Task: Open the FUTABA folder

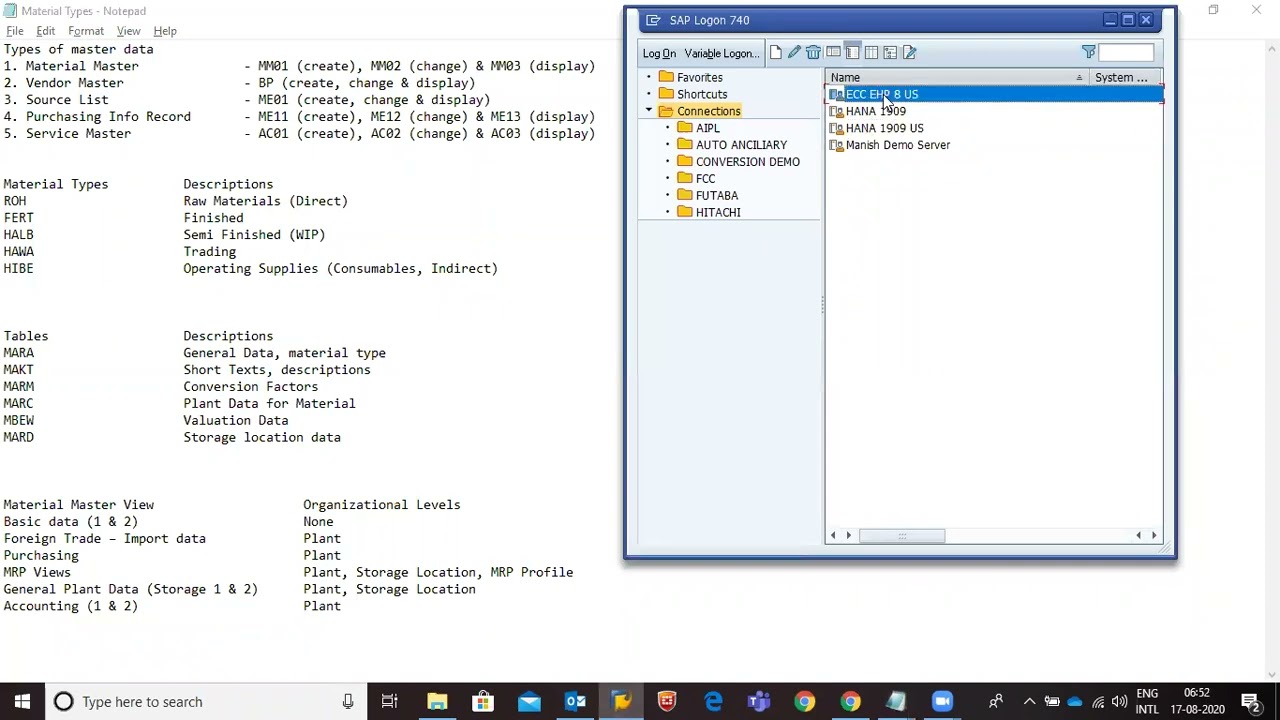Action: tap(716, 196)
